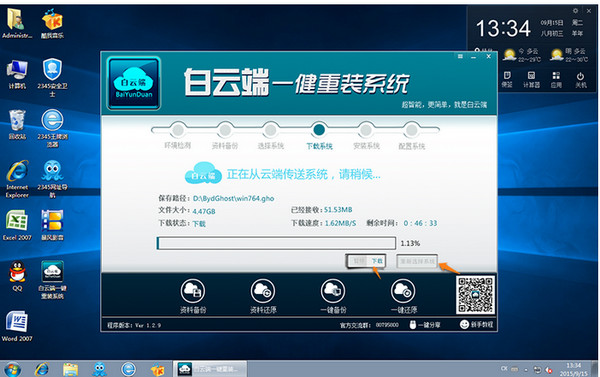Open the 便签 sticky note widget tool
The height and width of the screenshot is (377, 600).
pyautogui.click(x=507, y=79)
